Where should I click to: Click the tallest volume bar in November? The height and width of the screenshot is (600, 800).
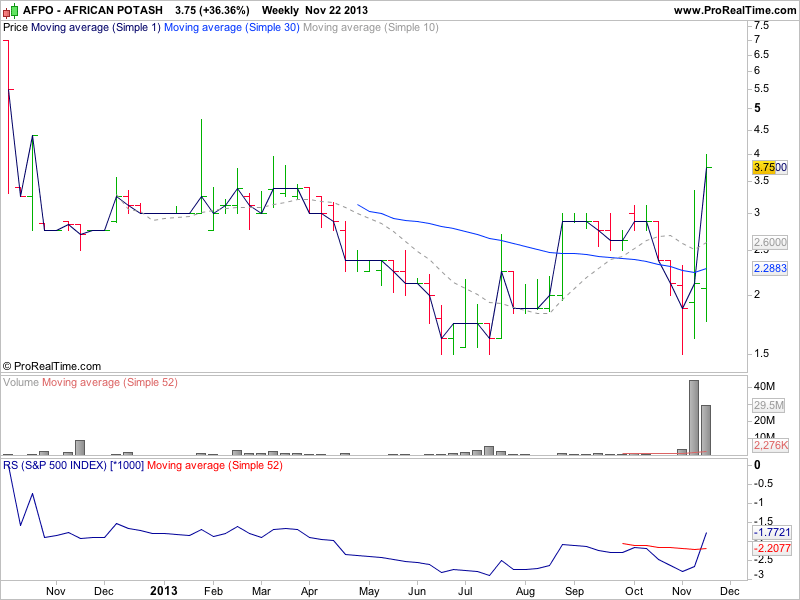coord(694,417)
